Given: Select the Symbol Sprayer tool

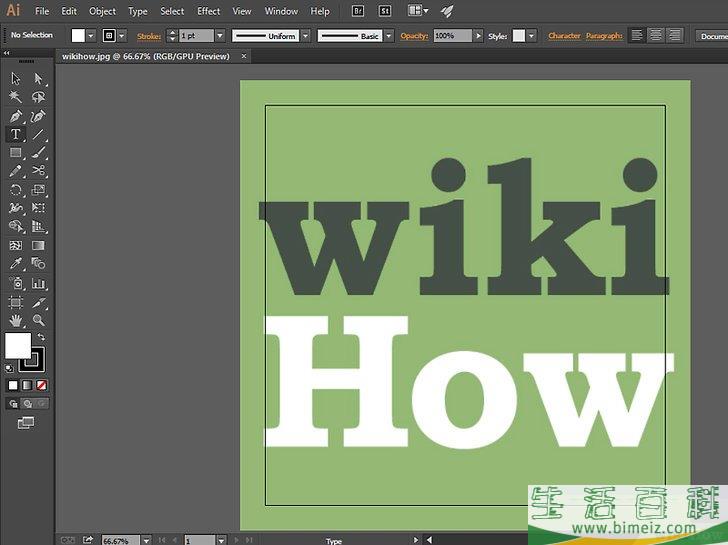Looking at the screenshot, I should click(16, 283).
